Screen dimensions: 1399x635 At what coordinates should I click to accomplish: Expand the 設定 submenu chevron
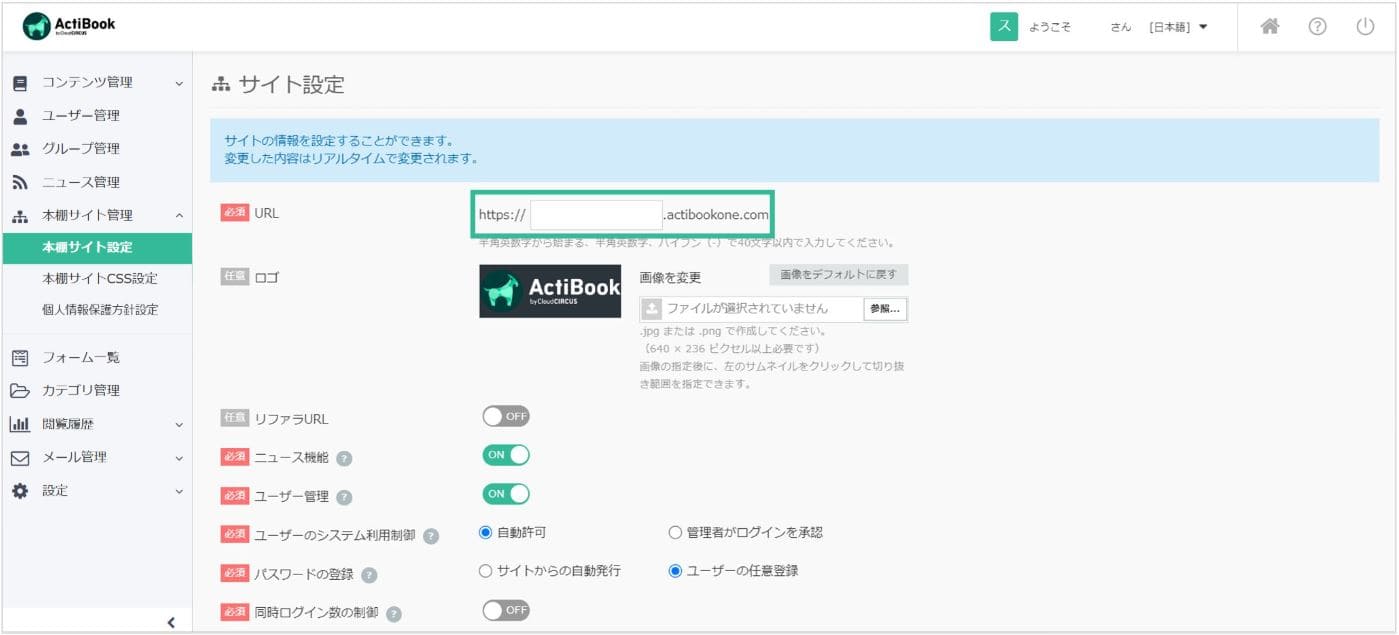[x=179, y=490]
